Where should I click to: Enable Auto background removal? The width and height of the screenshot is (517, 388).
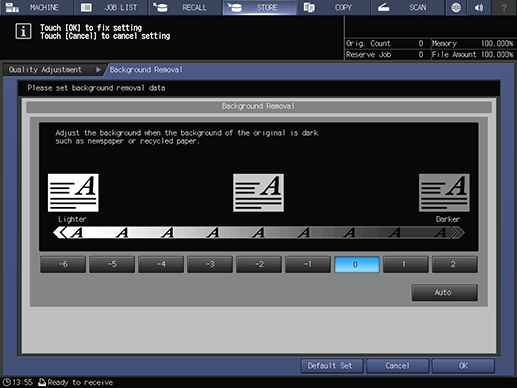click(x=445, y=293)
